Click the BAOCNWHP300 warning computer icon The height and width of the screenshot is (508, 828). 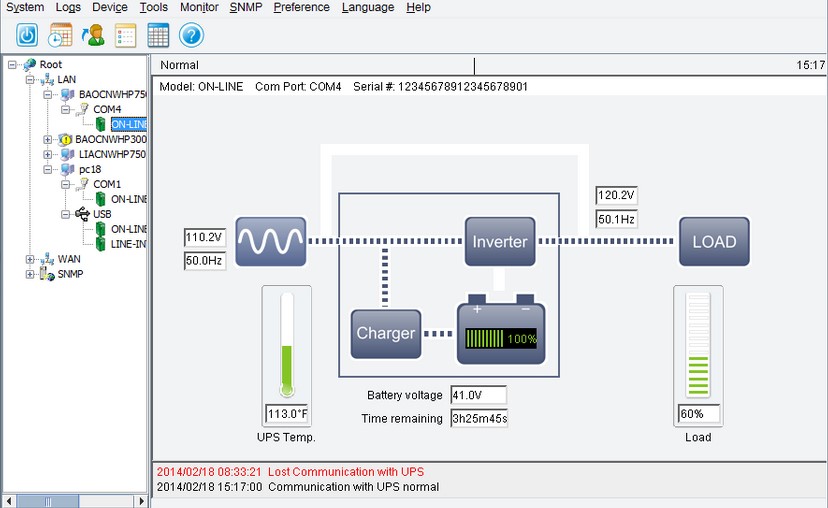[x=65, y=139]
